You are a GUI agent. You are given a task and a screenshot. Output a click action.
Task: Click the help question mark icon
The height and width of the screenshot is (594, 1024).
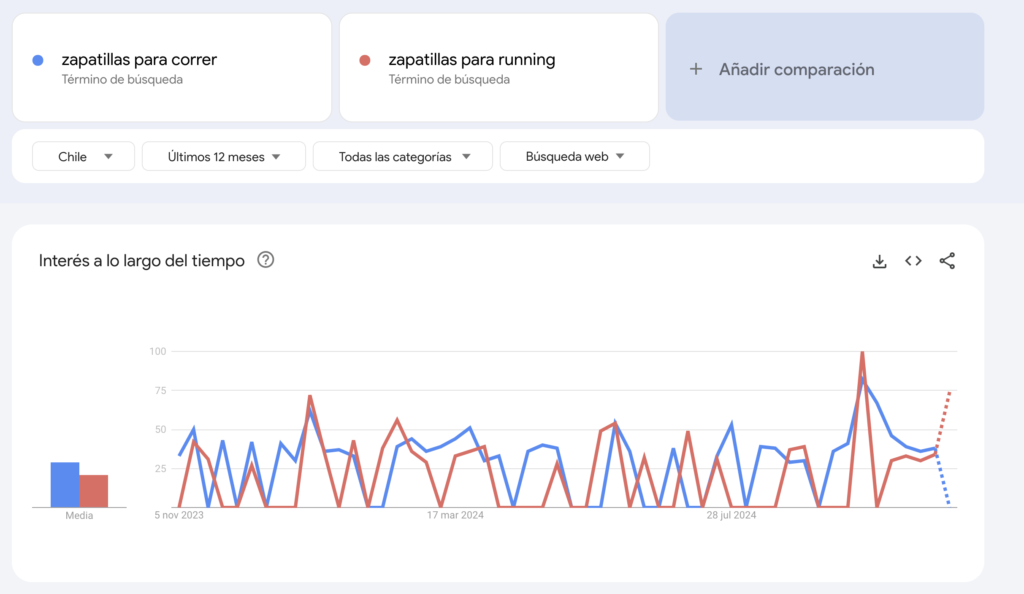(265, 260)
